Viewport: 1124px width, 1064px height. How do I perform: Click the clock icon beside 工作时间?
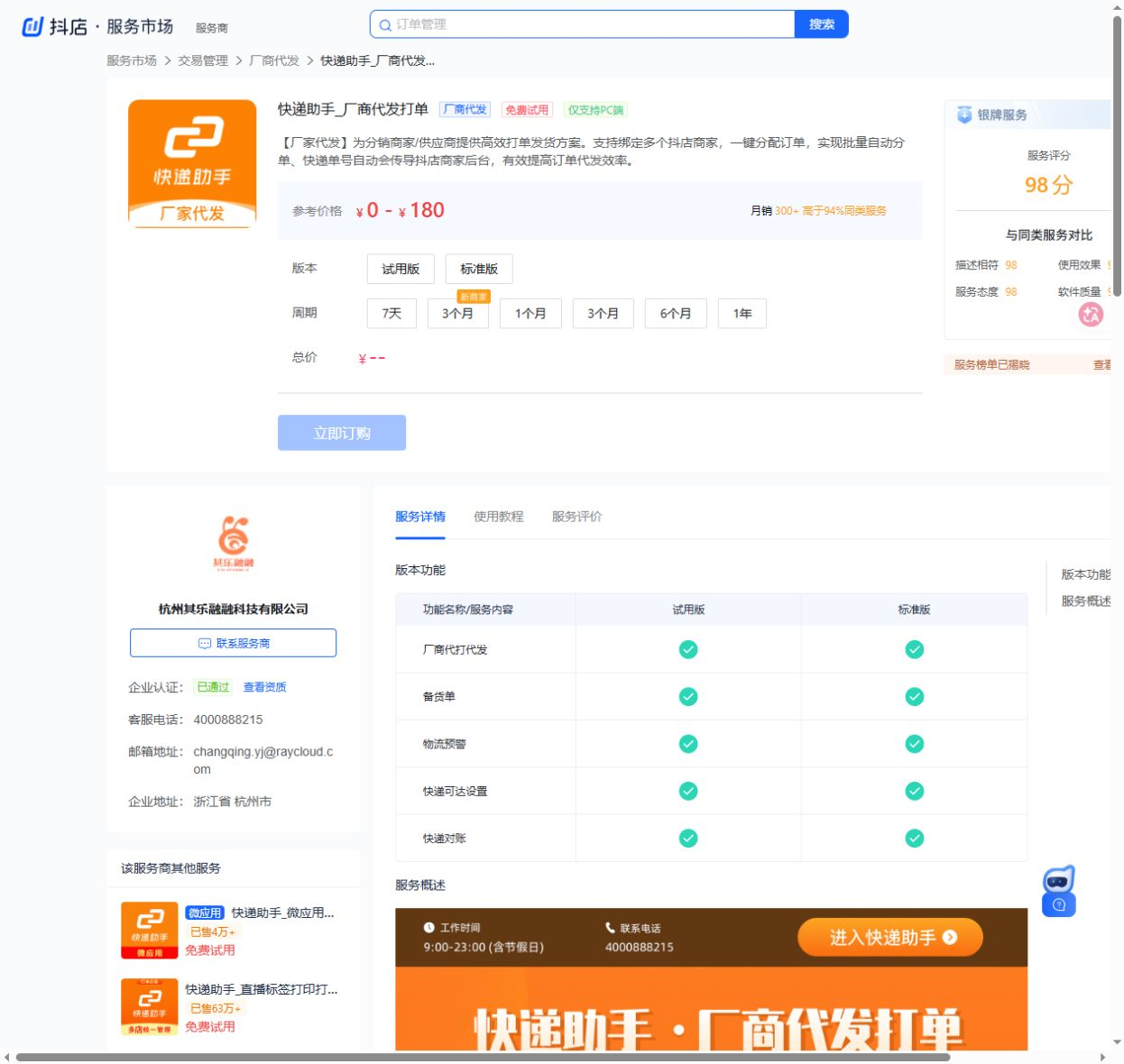click(429, 928)
